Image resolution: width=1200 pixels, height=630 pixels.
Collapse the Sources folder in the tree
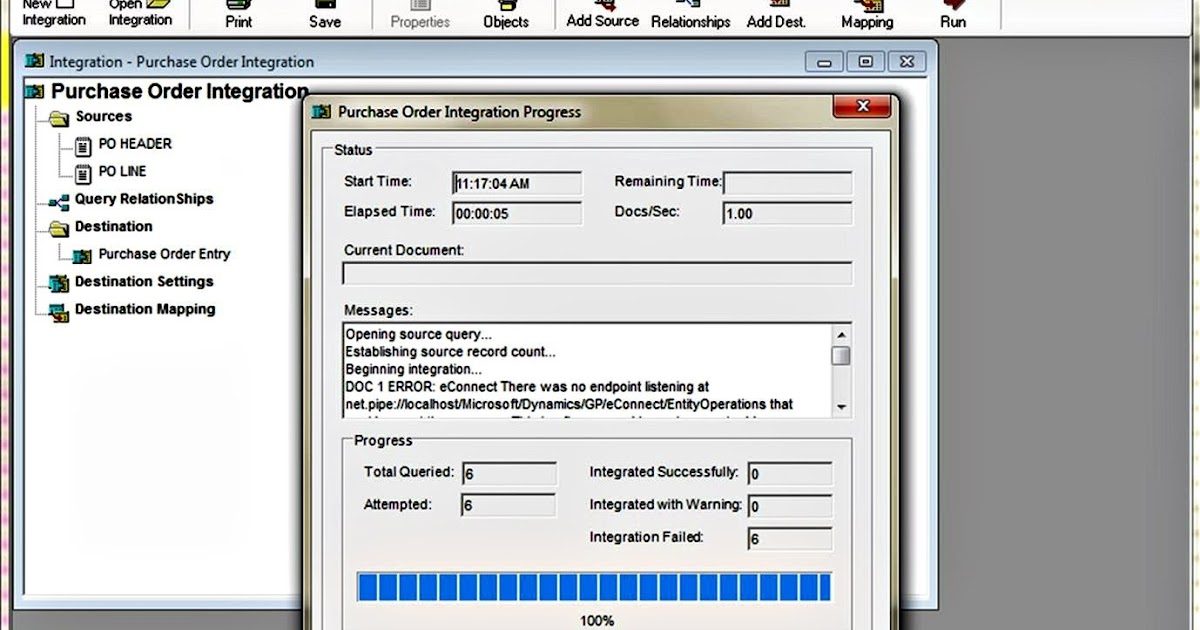(57, 117)
